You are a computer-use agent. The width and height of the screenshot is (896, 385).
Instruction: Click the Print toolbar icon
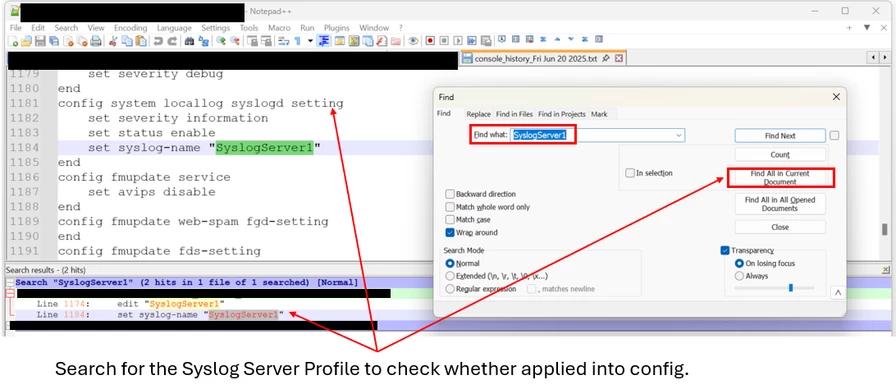point(95,41)
